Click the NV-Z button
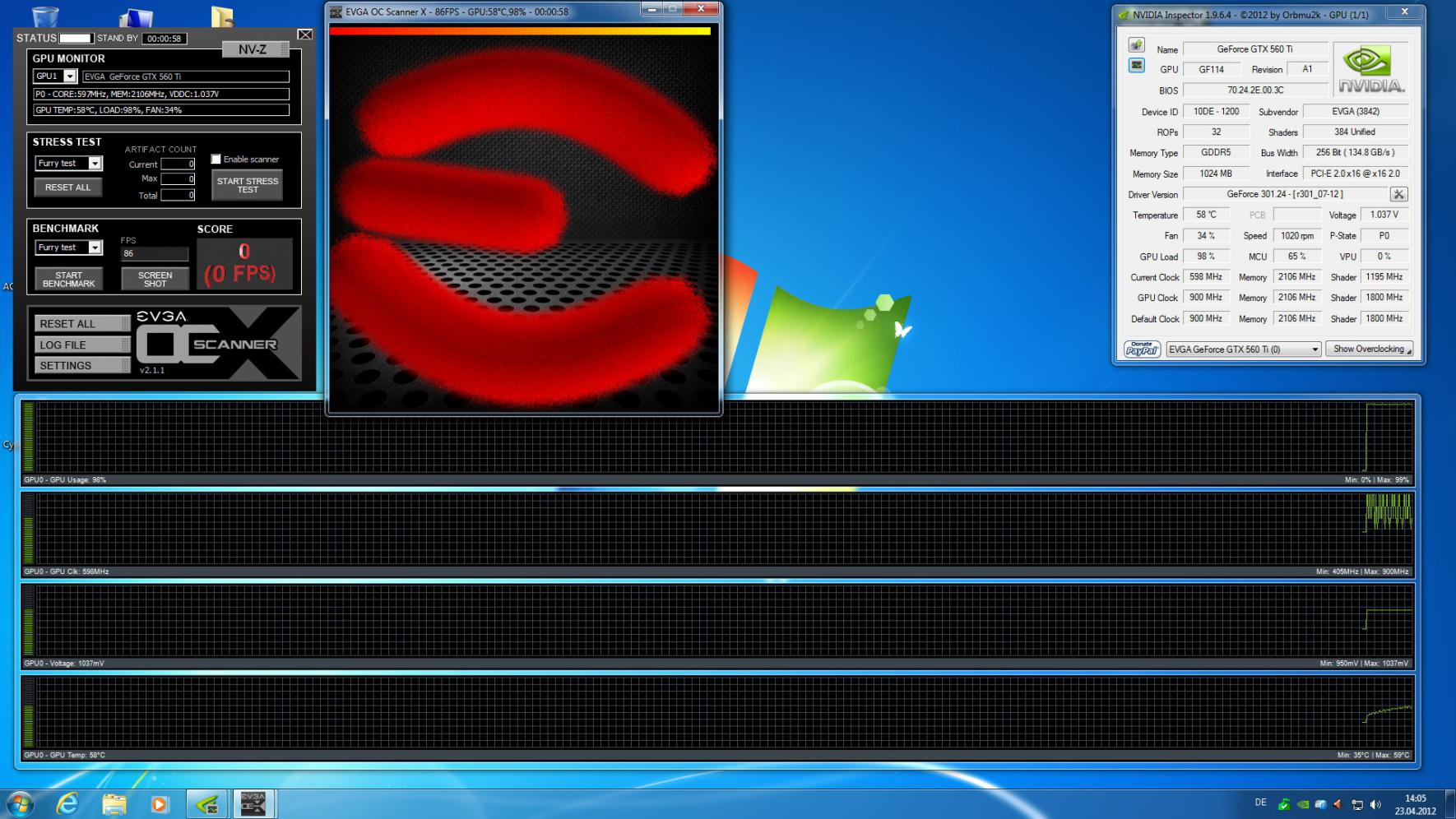Image resolution: width=1456 pixels, height=819 pixels. [255, 49]
